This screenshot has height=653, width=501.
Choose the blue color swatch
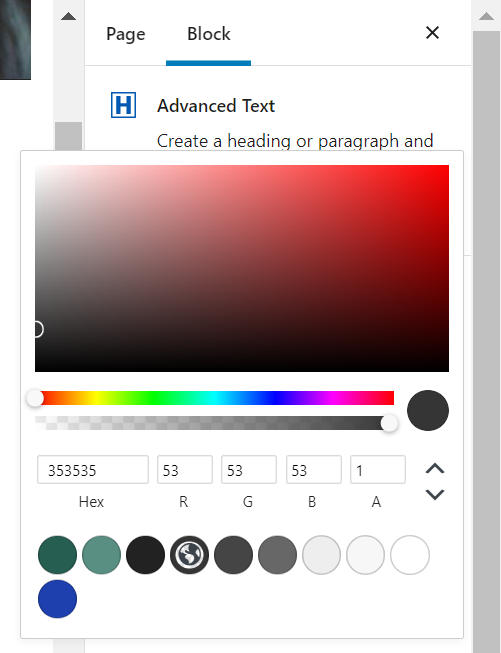(57, 599)
